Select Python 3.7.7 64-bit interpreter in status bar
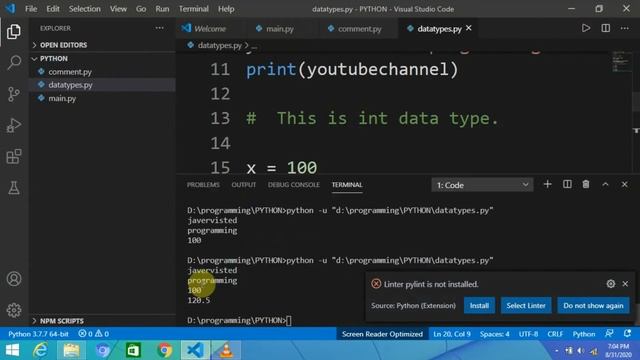 point(38,333)
